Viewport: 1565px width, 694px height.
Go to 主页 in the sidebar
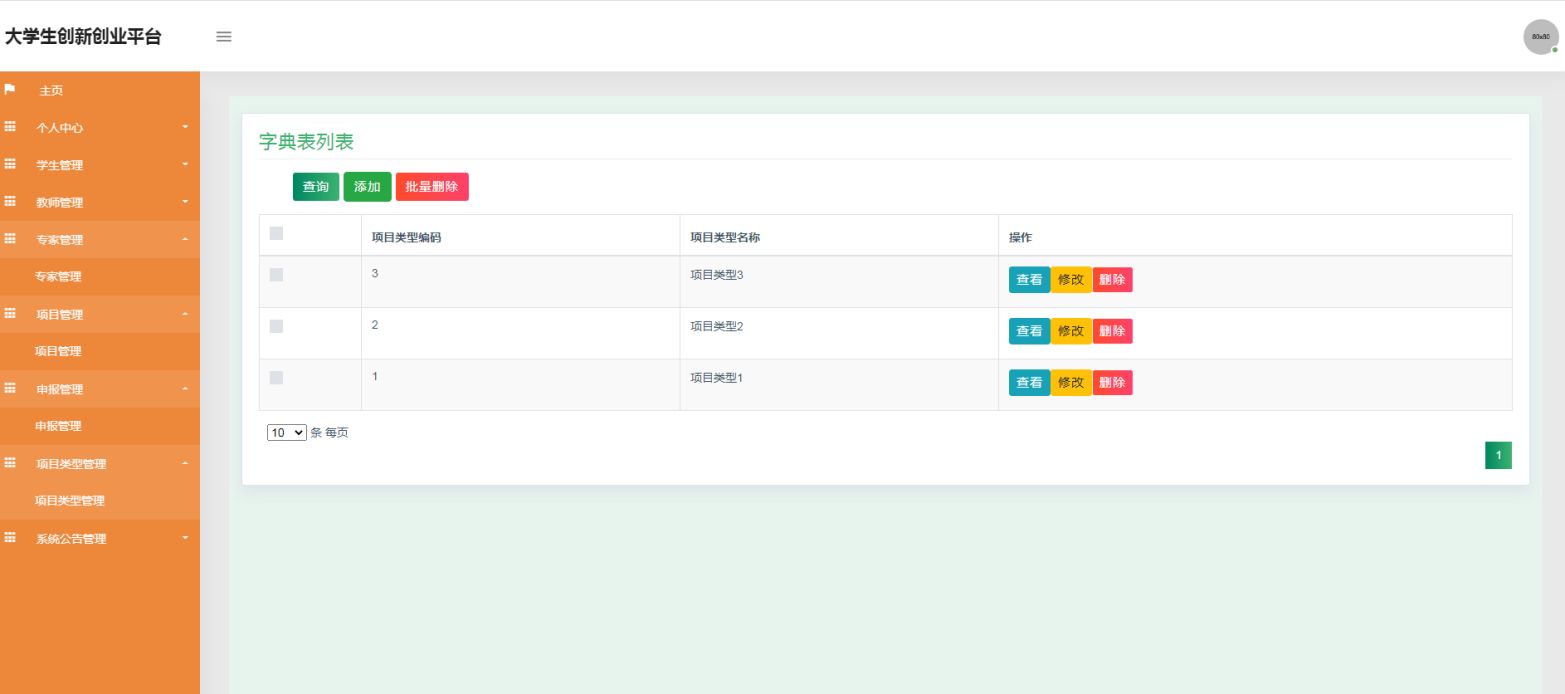(x=51, y=90)
